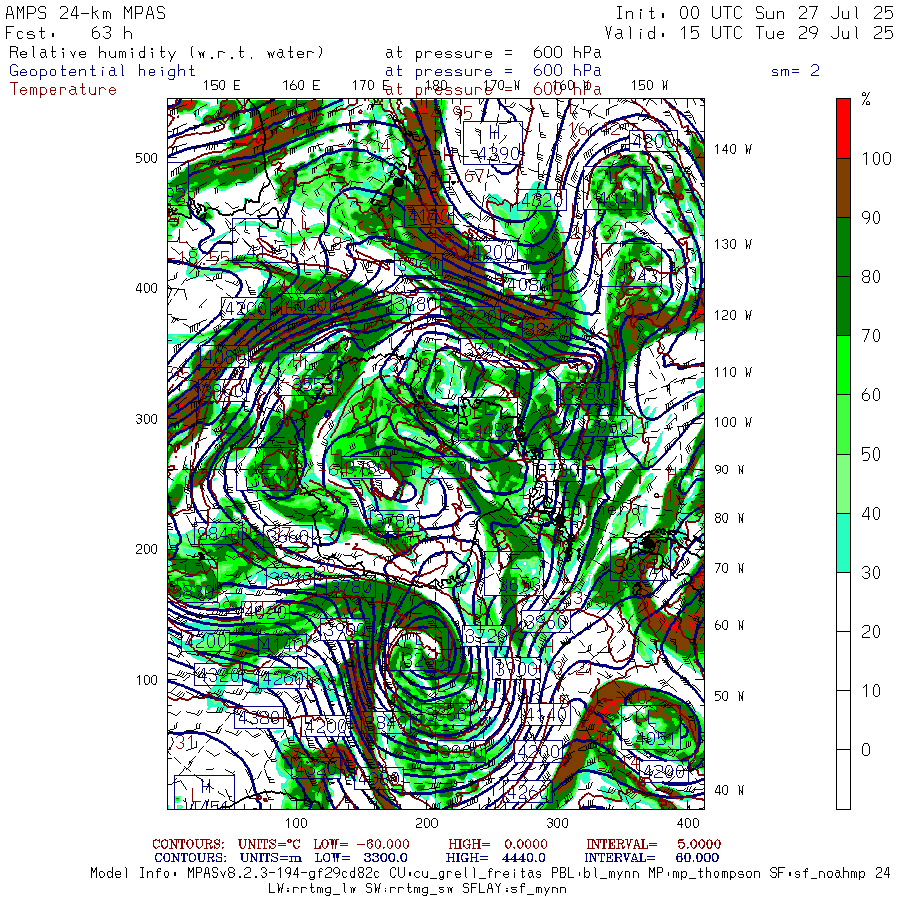Click the '110 W' label on right edge
The width and height of the screenshot is (900, 900).
click(732, 373)
